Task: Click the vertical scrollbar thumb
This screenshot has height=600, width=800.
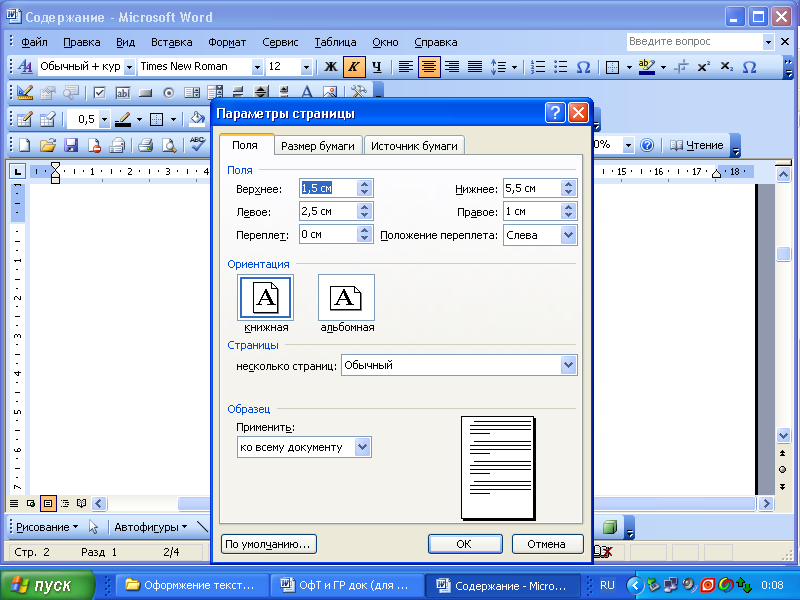Action: (x=783, y=254)
